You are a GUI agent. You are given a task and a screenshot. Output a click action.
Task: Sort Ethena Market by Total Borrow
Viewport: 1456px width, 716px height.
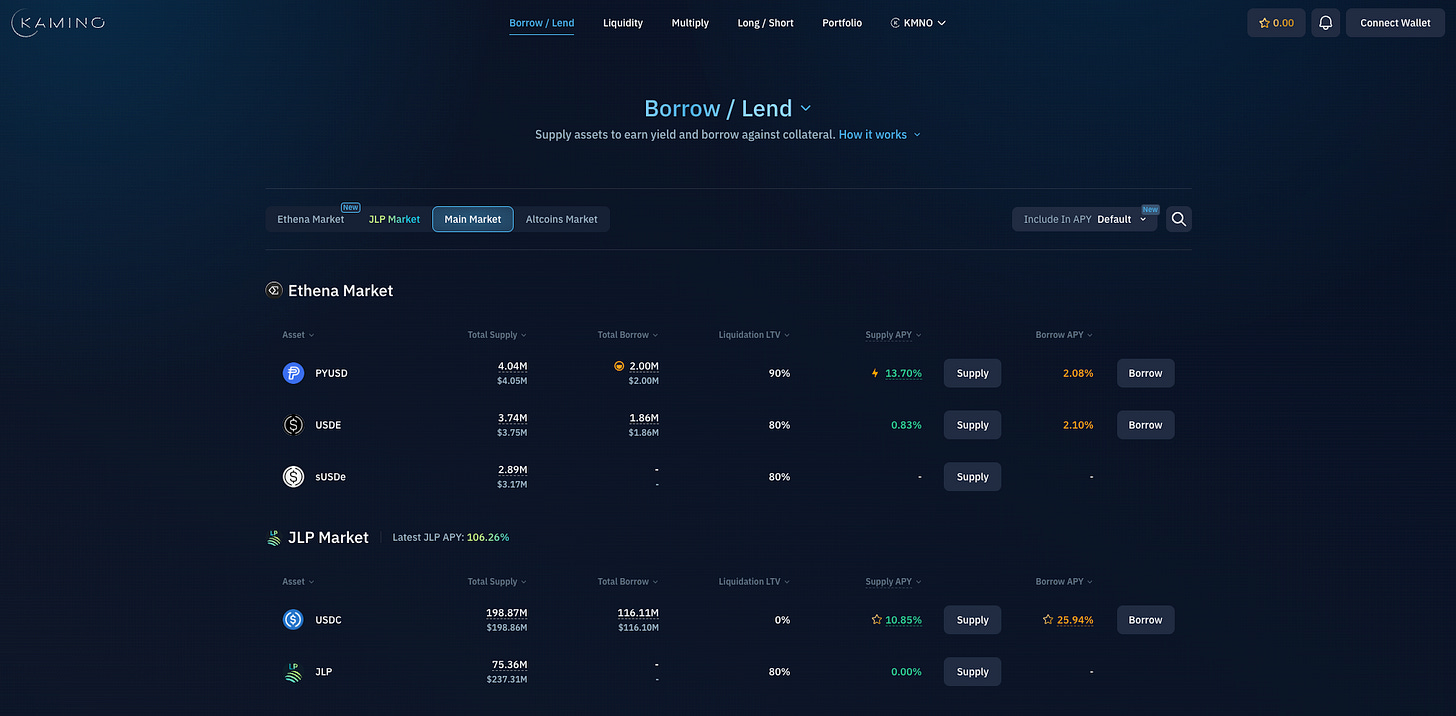tap(628, 335)
